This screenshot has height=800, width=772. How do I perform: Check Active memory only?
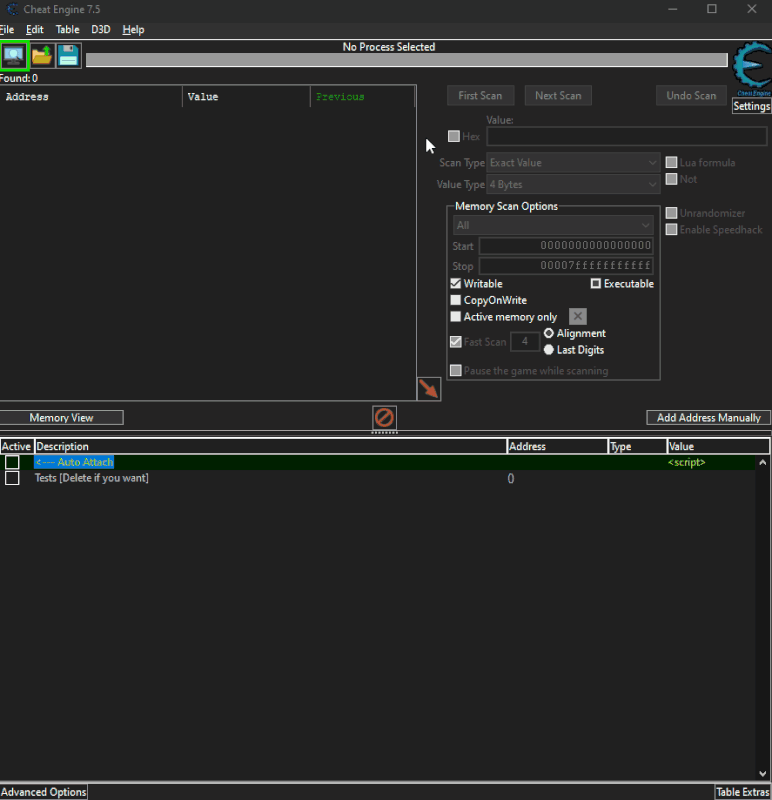pyautogui.click(x=456, y=317)
